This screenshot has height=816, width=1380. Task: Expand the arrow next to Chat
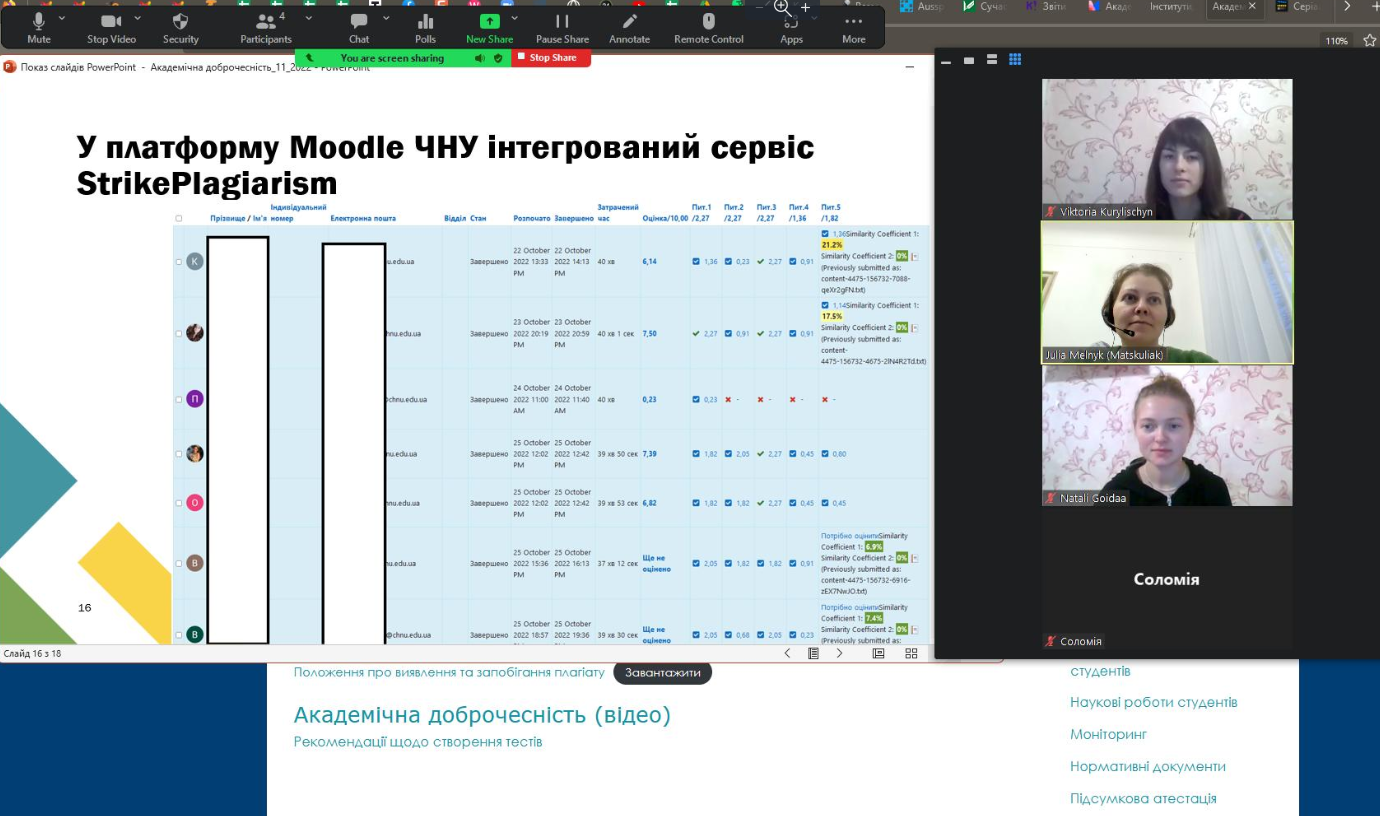pyautogui.click(x=386, y=18)
